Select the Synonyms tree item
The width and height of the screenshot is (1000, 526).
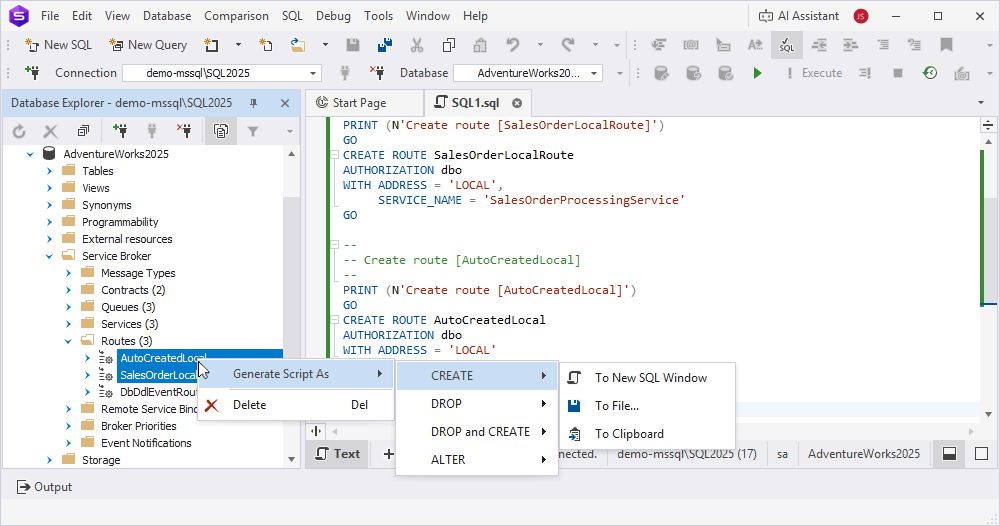coord(107,205)
